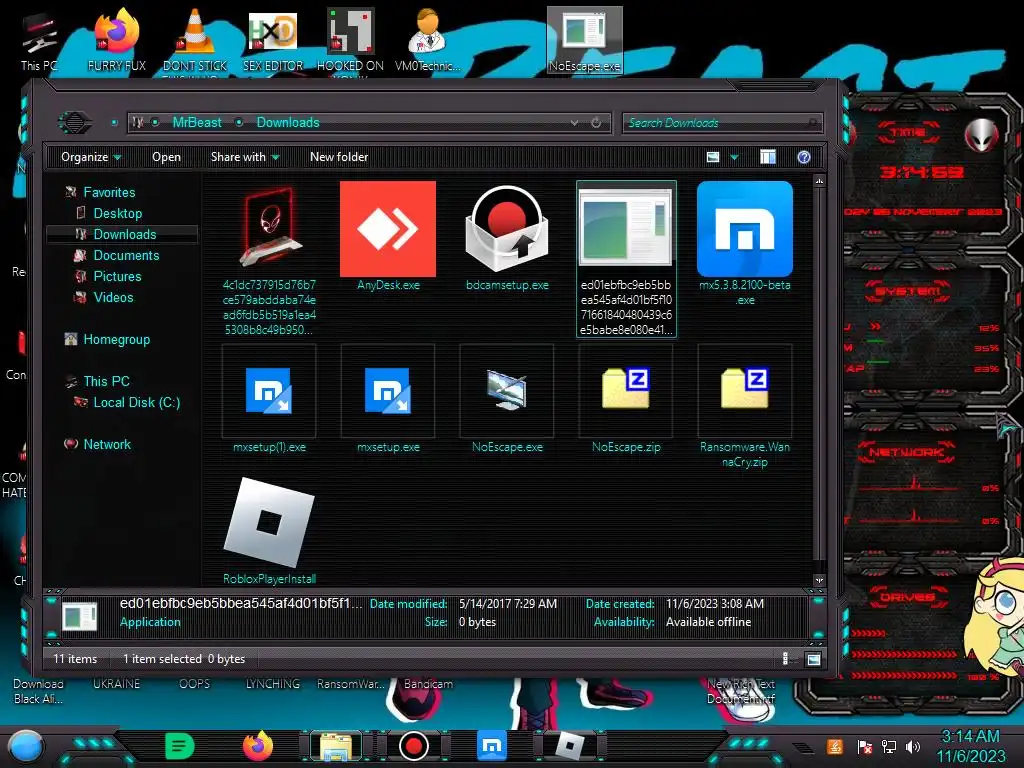Click the ed01ebfbc9eb5bb application file thumbnail

coord(626,226)
